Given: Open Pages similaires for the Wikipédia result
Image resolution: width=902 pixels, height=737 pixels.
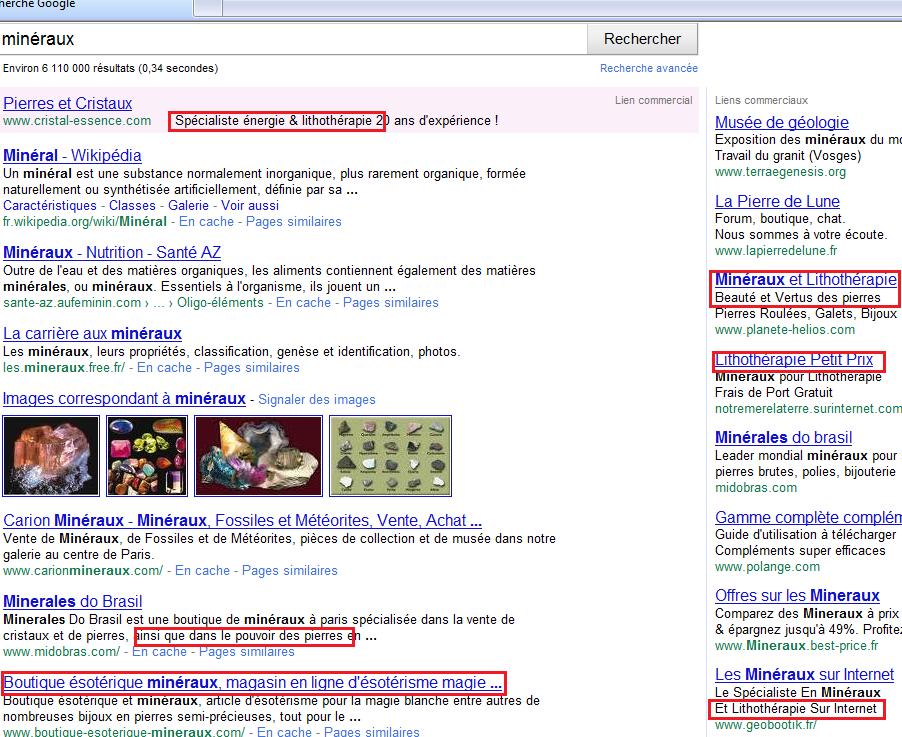Looking at the screenshot, I should coord(293,222).
